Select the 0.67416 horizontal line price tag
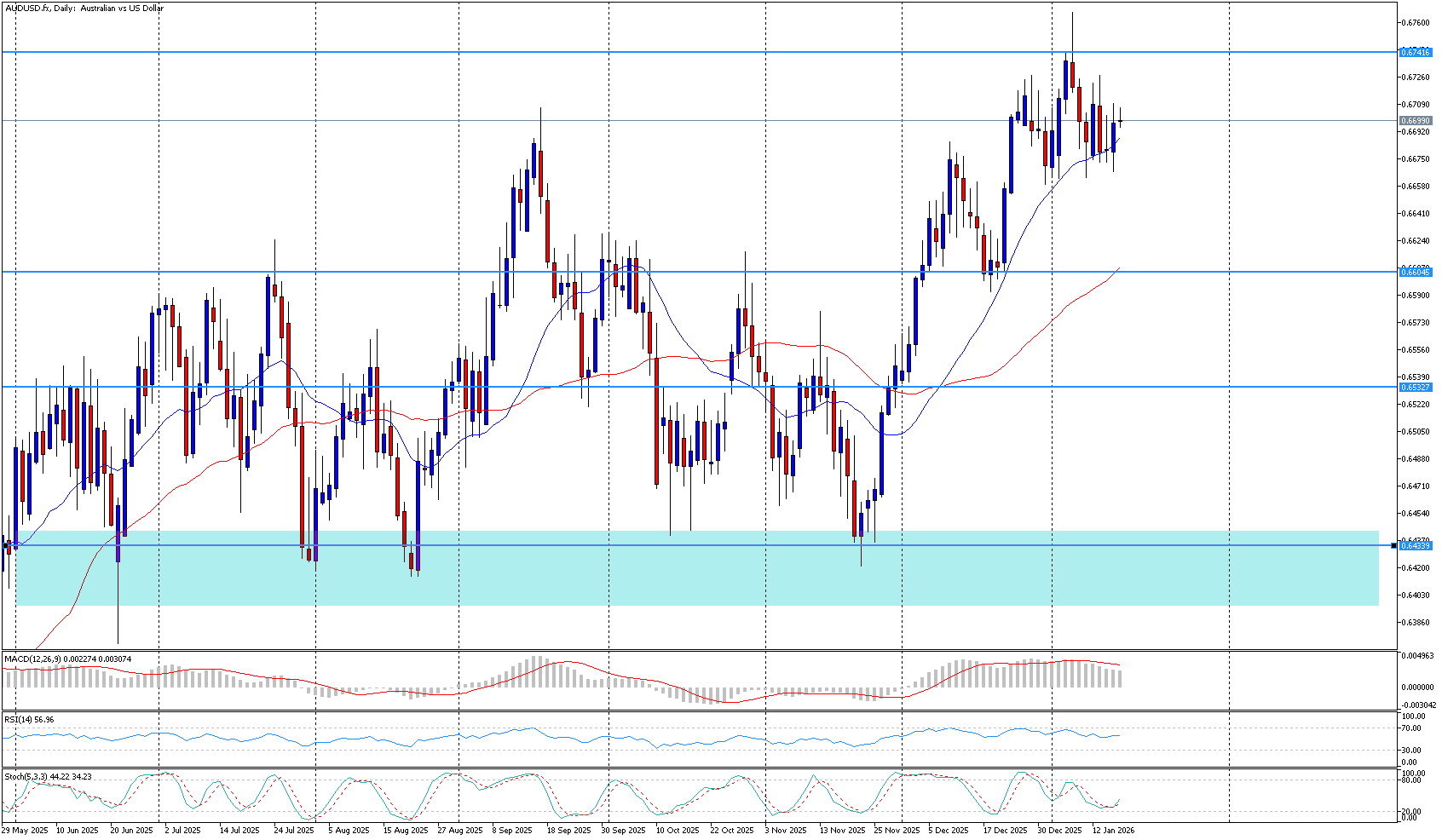1442x840 pixels. pos(1415,53)
